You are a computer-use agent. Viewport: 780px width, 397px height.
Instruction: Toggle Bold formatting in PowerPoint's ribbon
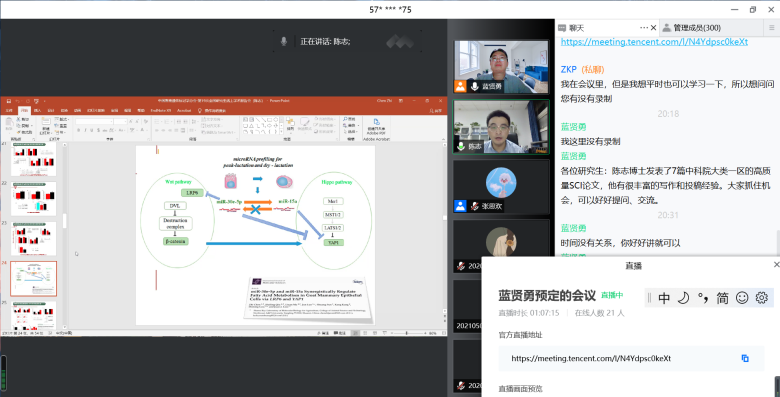[x=79, y=130]
